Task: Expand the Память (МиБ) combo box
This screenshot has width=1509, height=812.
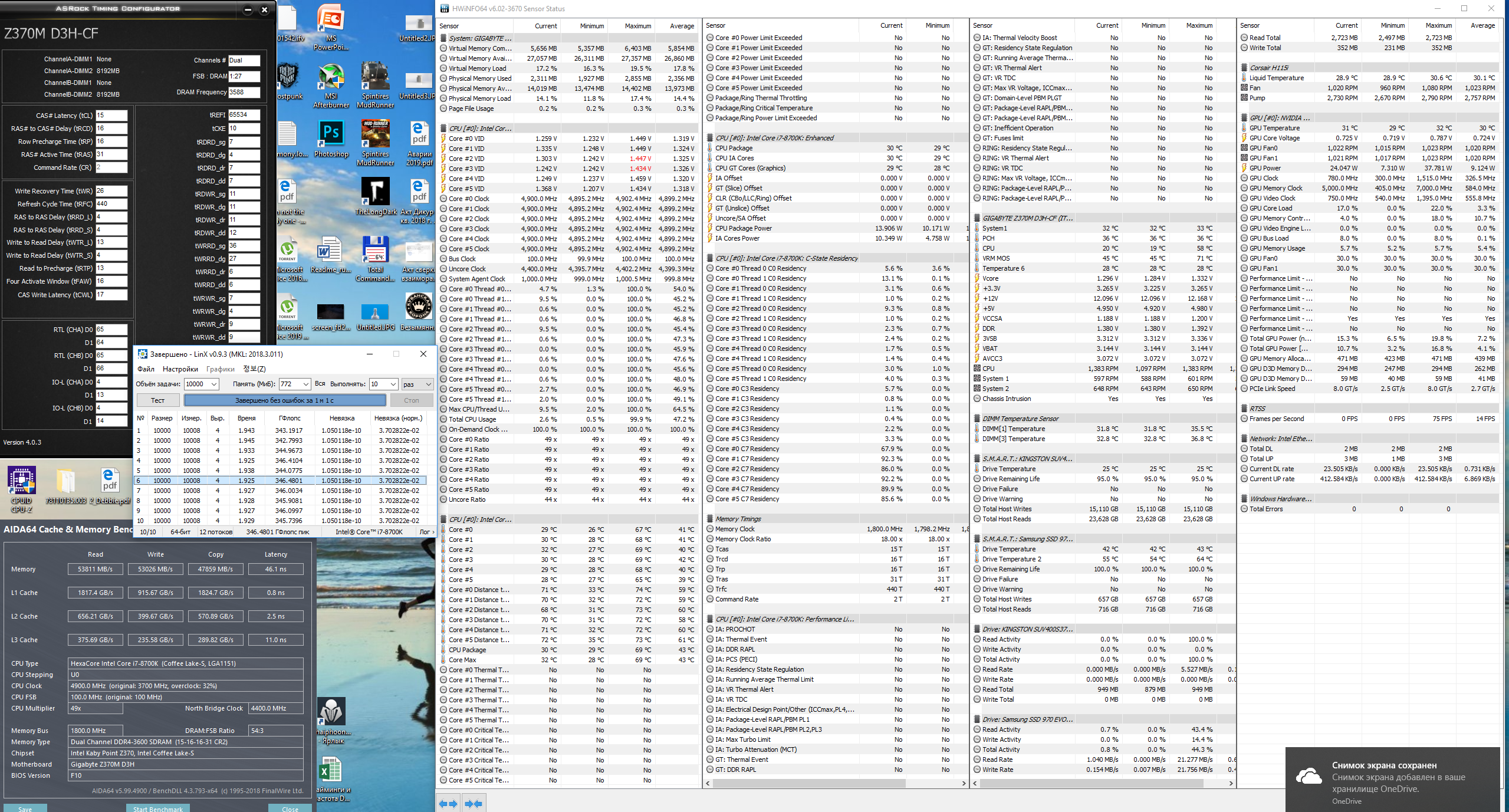Action: (x=305, y=384)
